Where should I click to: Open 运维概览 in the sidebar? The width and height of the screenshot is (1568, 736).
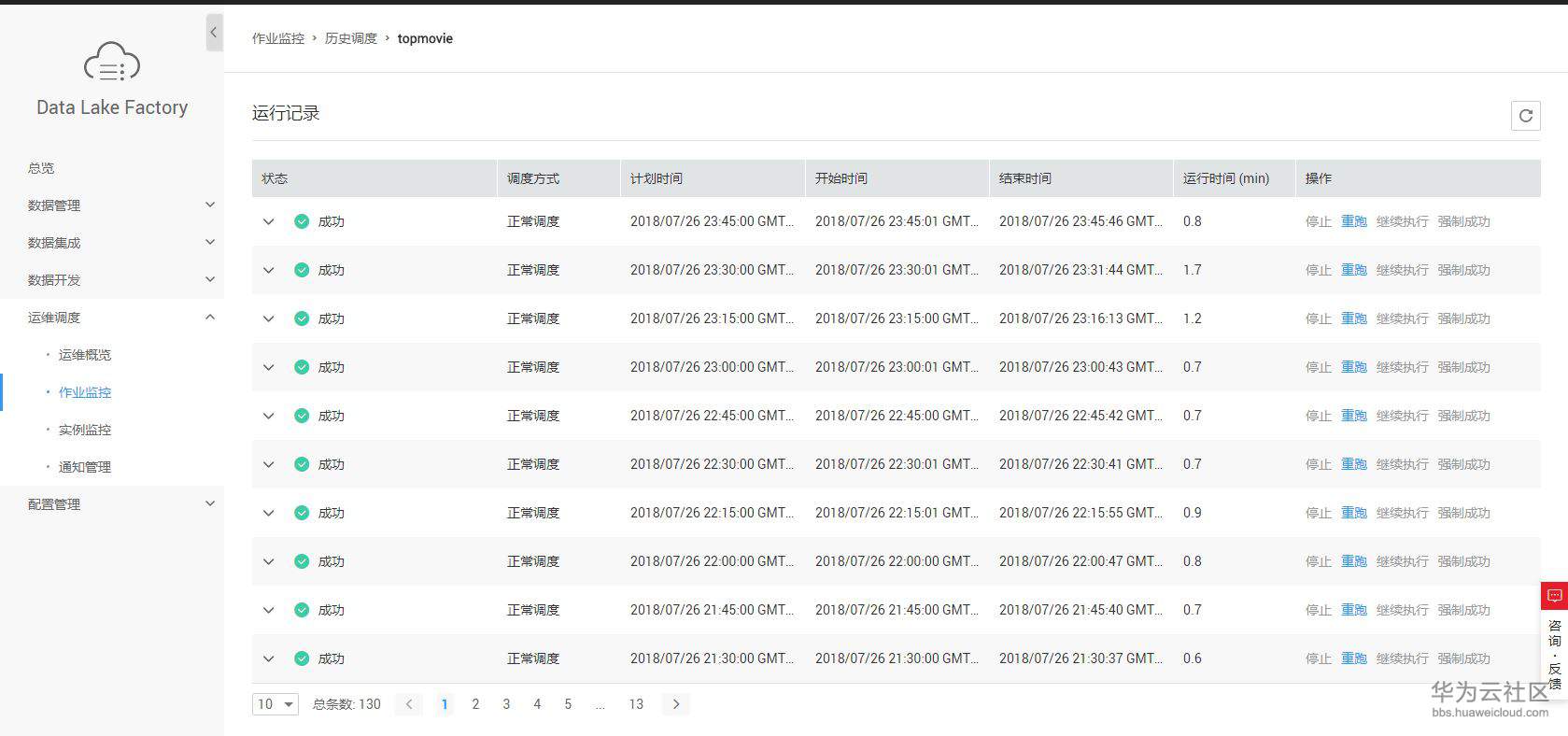point(85,355)
